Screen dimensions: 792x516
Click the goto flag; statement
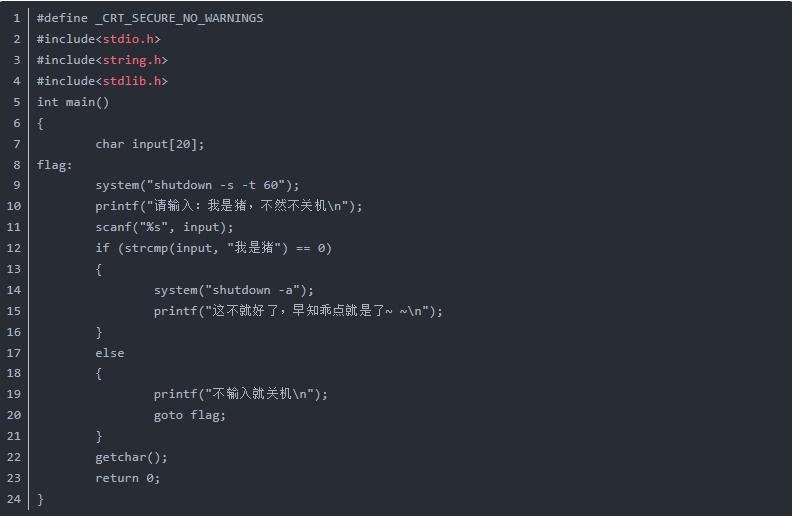point(190,415)
